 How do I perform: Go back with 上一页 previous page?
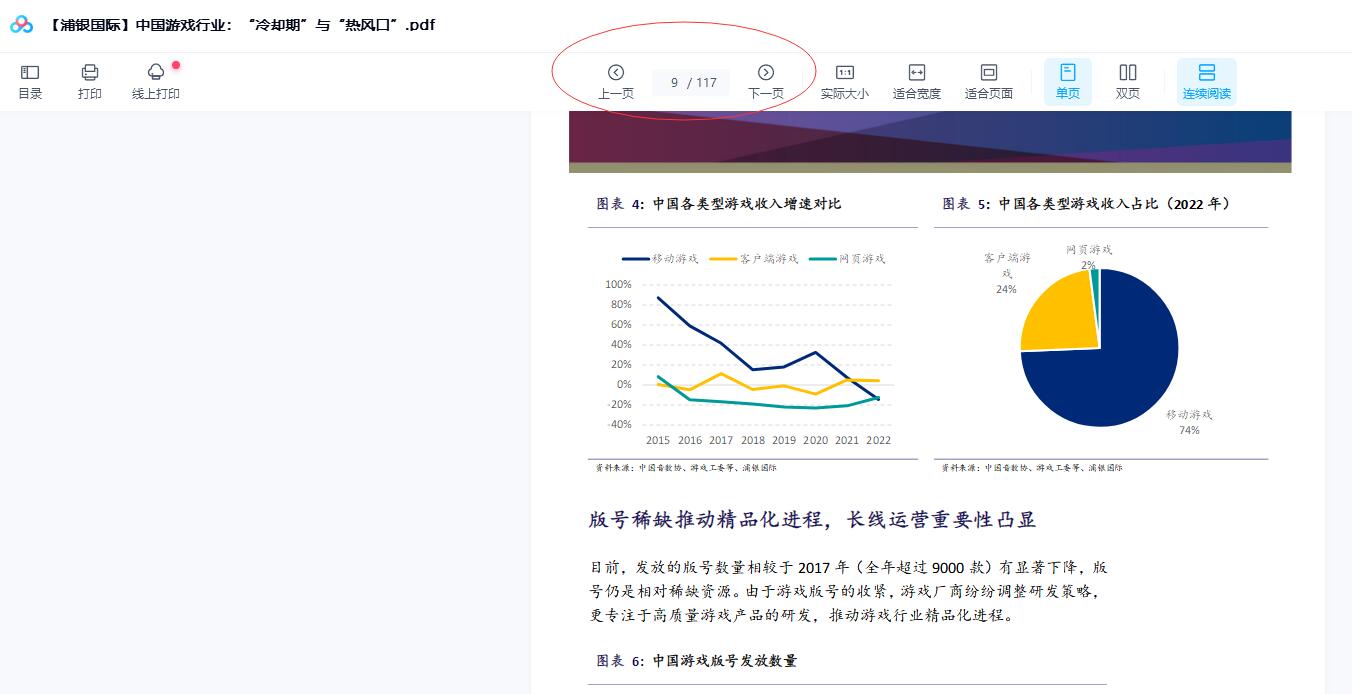point(616,80)
